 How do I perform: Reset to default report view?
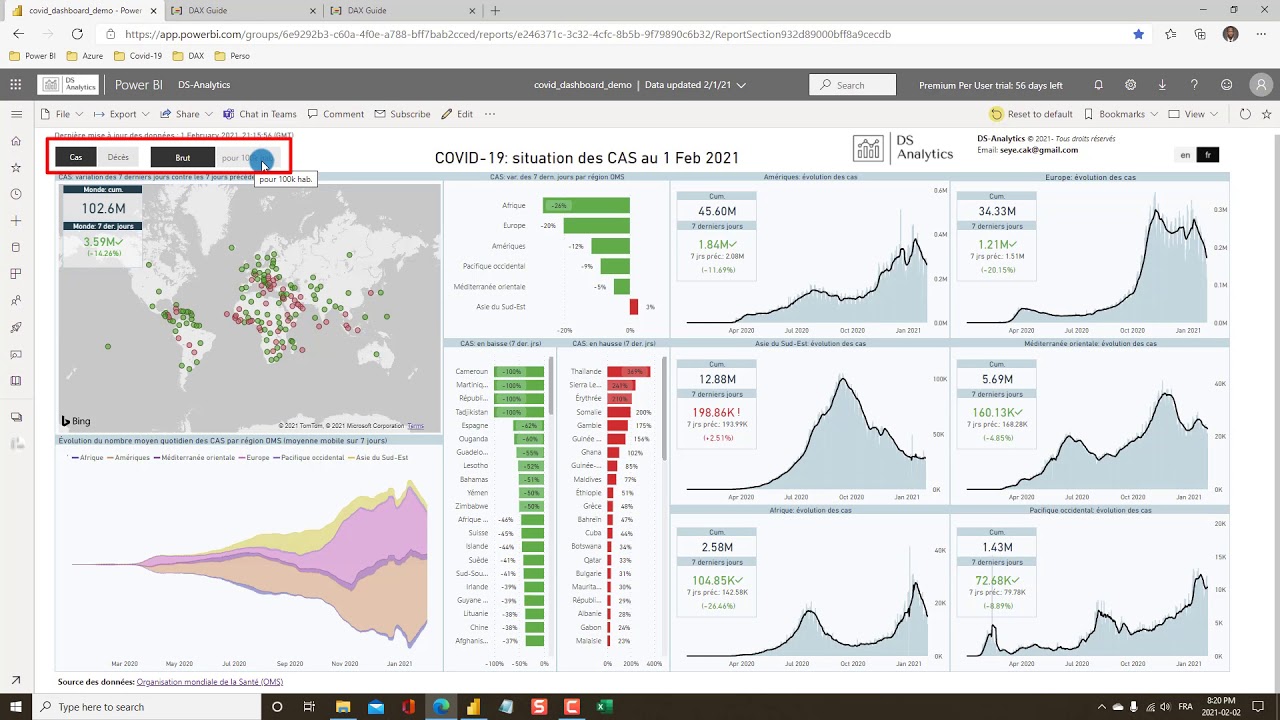coord(1031,114)
